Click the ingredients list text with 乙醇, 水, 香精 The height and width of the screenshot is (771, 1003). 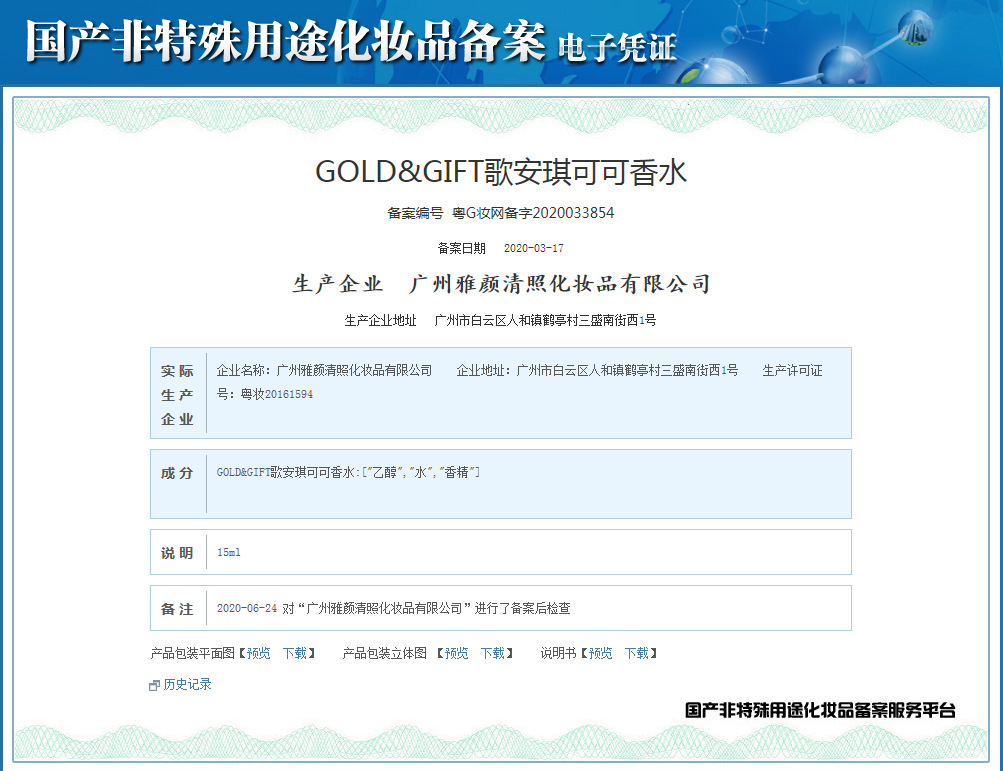point(348,473)
